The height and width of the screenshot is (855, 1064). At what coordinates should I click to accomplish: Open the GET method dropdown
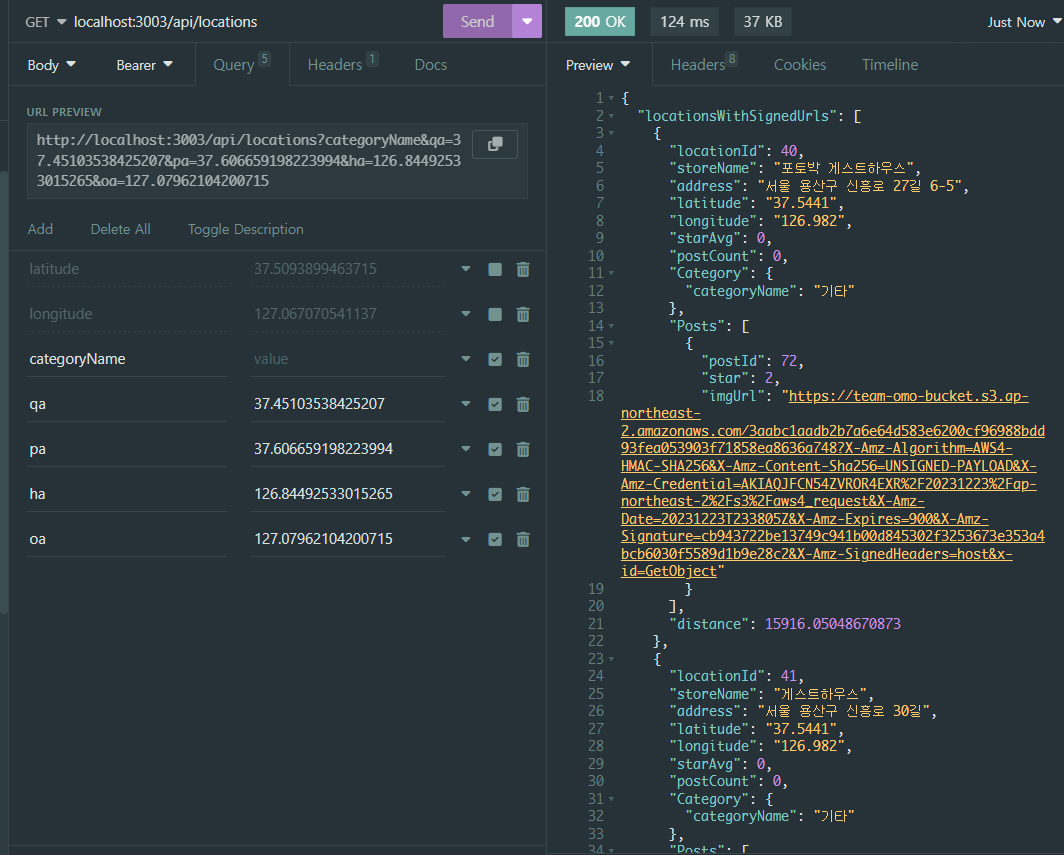tap(46, 22)
